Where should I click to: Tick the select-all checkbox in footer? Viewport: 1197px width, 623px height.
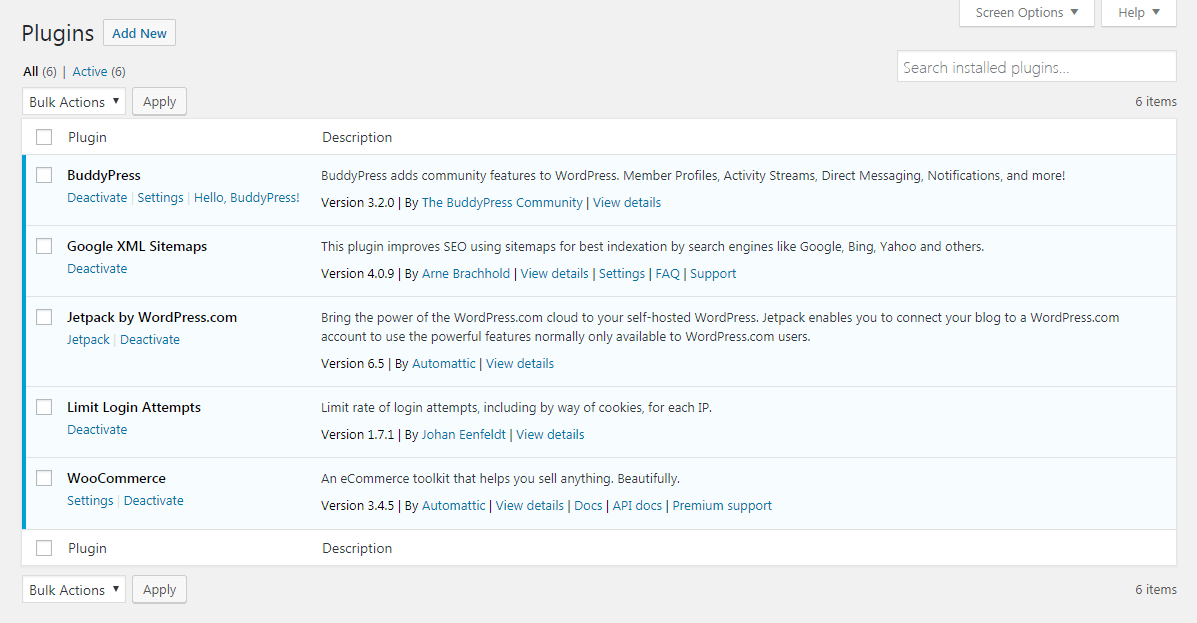coord(44,548)
